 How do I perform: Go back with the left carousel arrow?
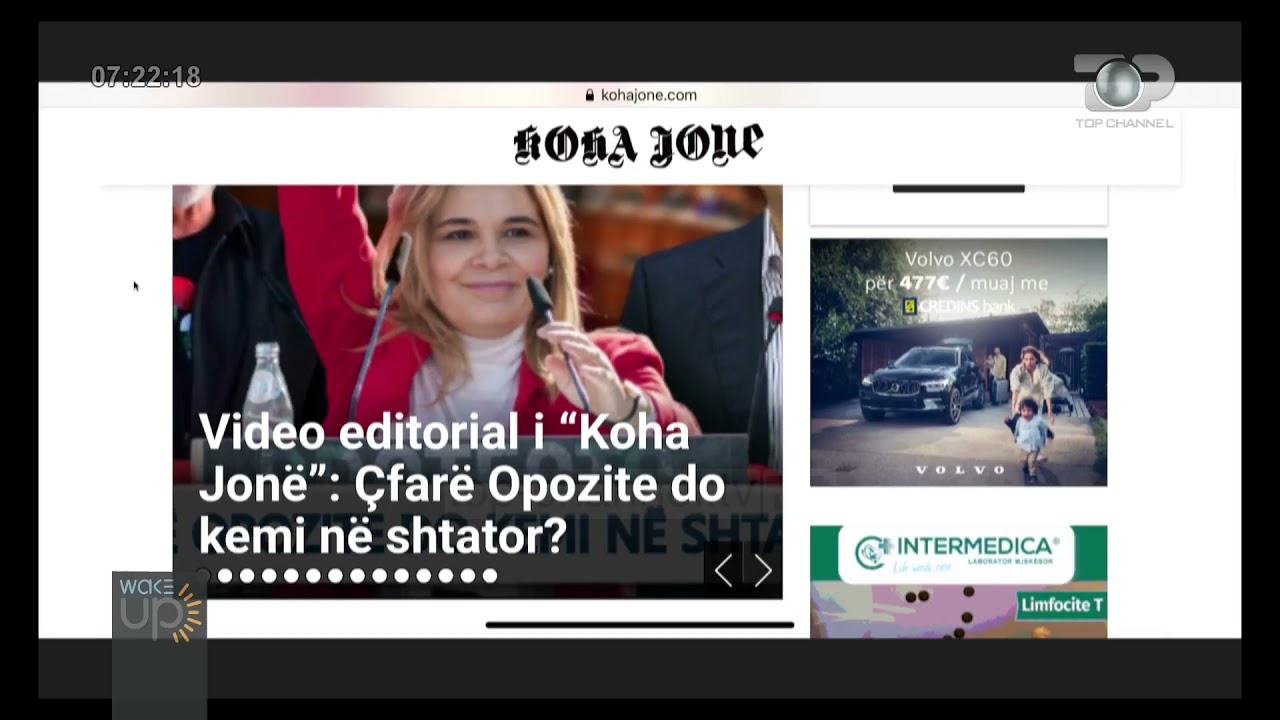(x=724, y=571)
